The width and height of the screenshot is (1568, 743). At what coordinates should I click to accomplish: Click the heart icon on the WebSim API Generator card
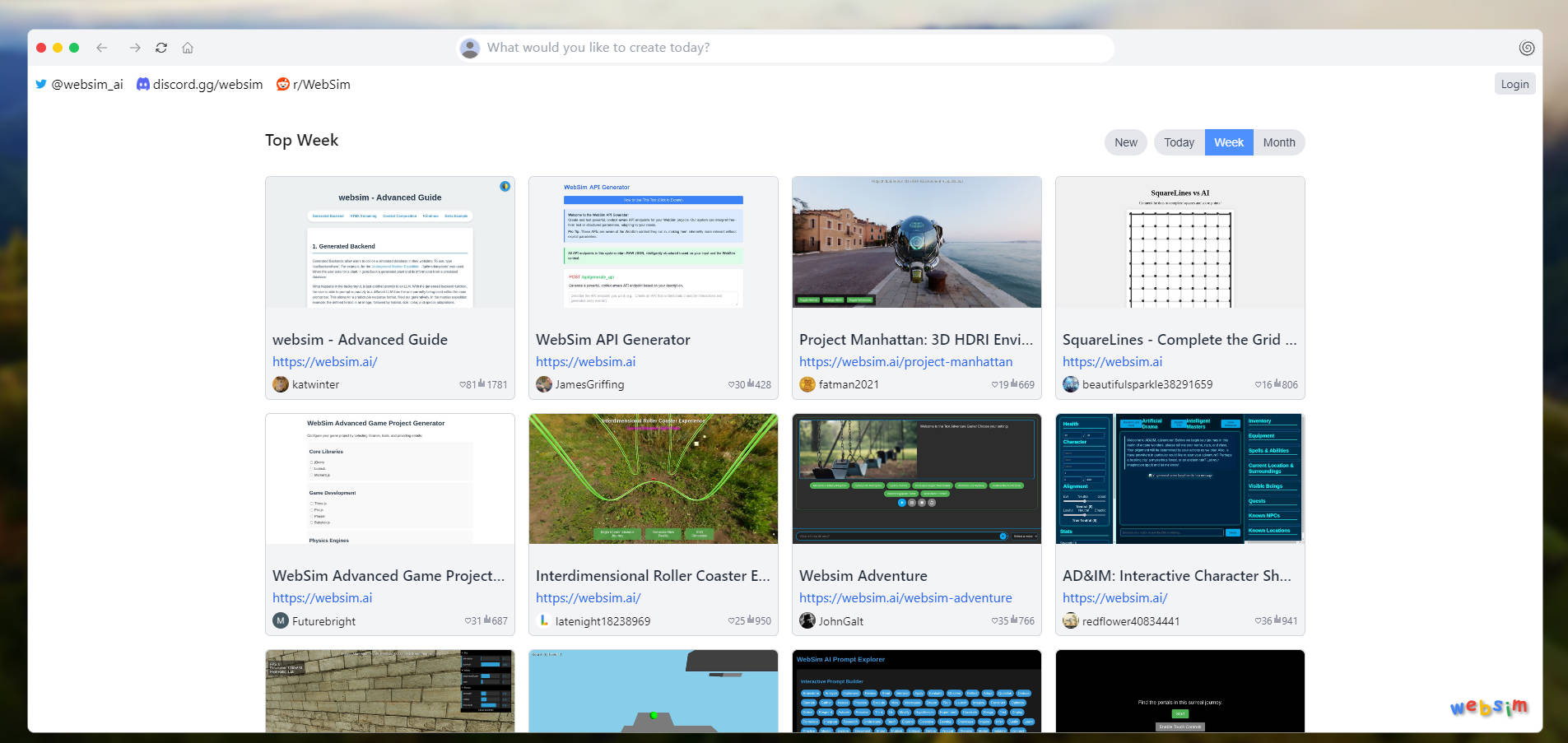731,384
